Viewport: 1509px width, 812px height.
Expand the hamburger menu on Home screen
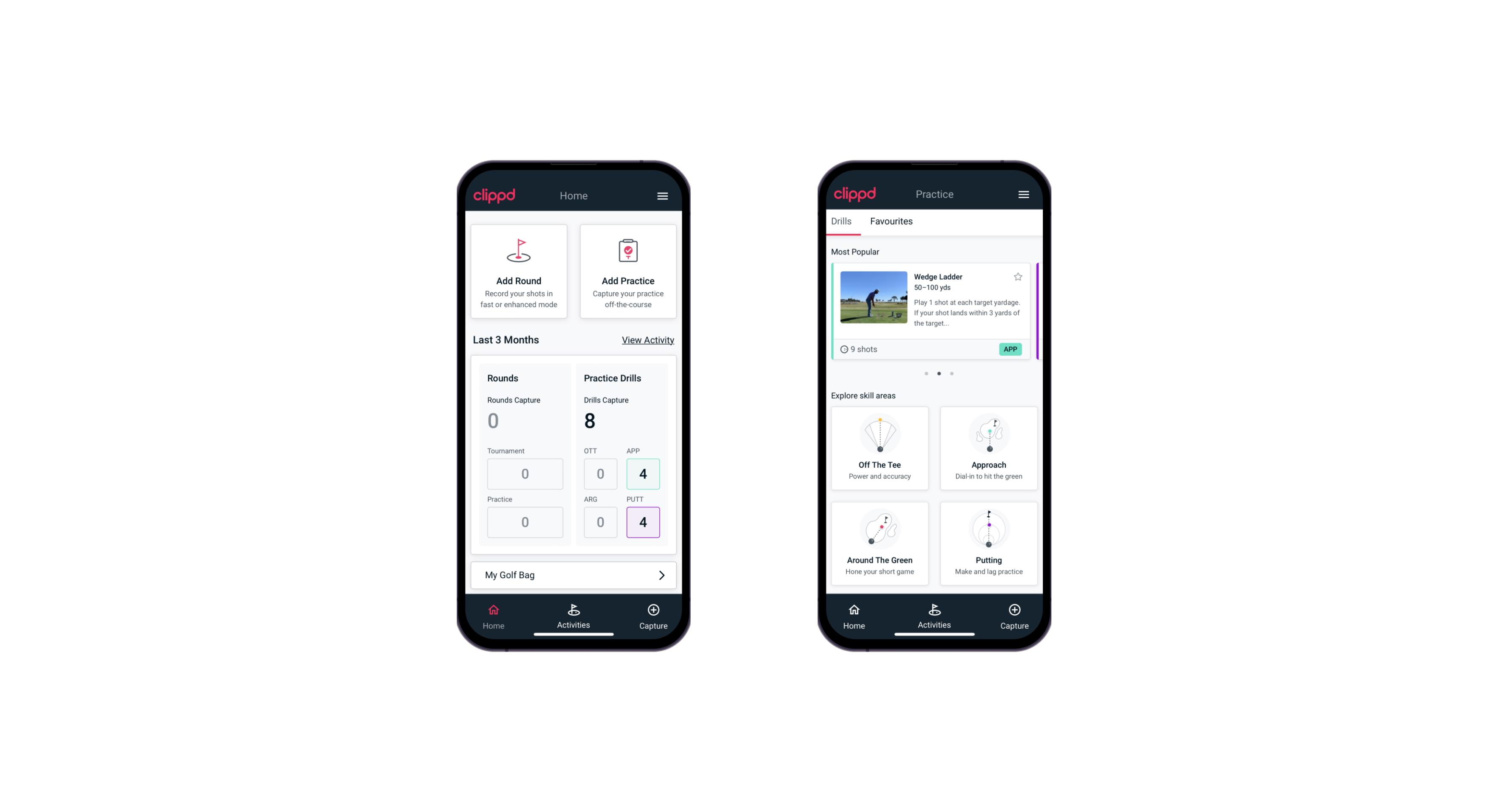664,196
